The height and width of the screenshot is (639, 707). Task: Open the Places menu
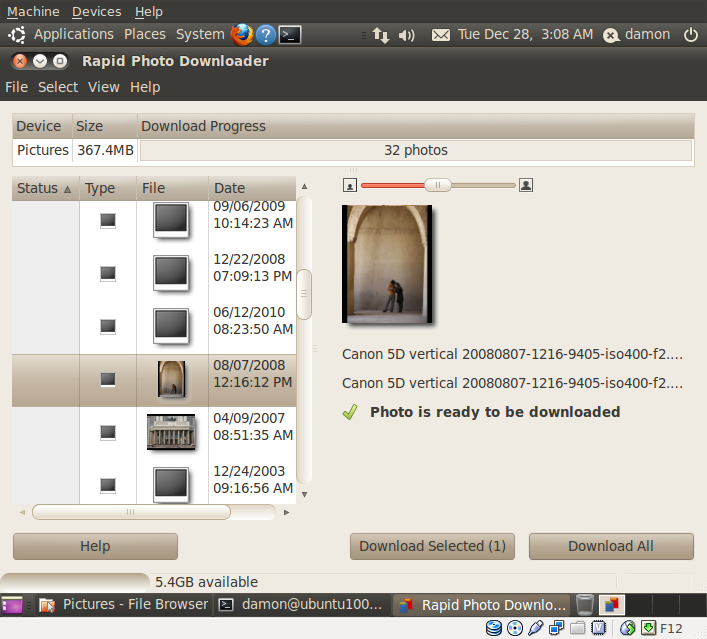point(145,34)
